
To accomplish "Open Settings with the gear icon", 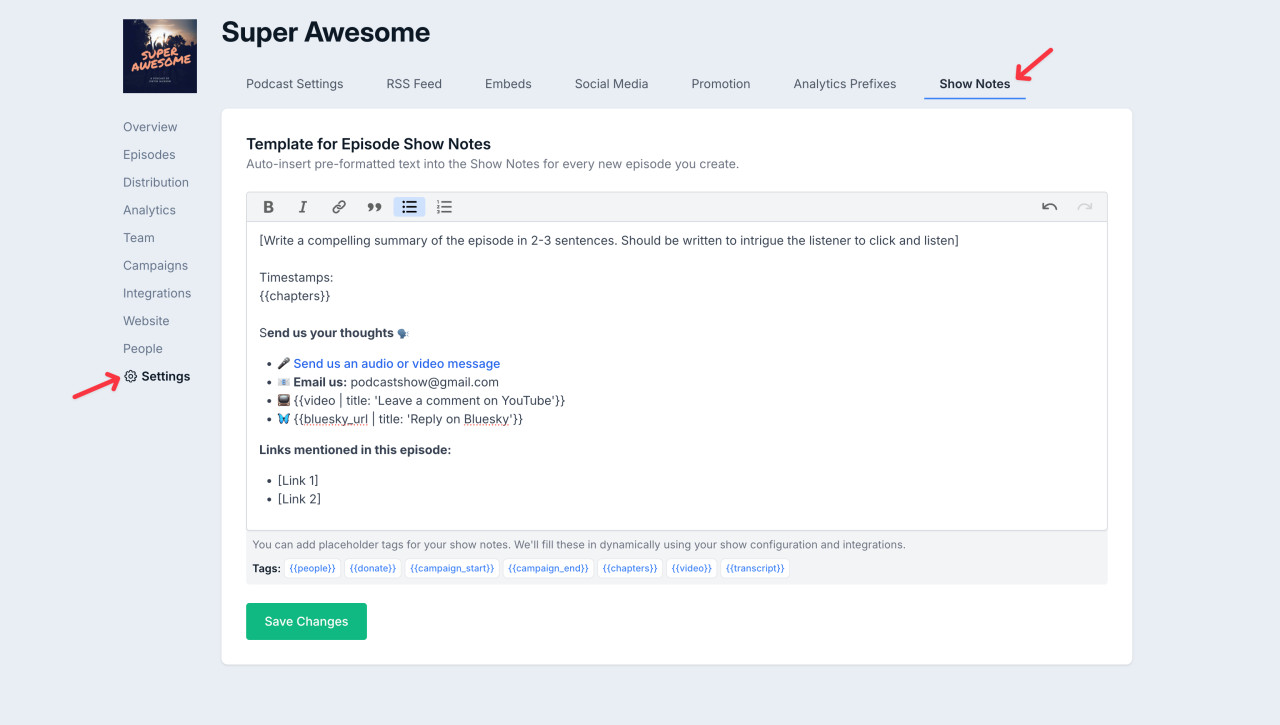I will tap(131, 377).
